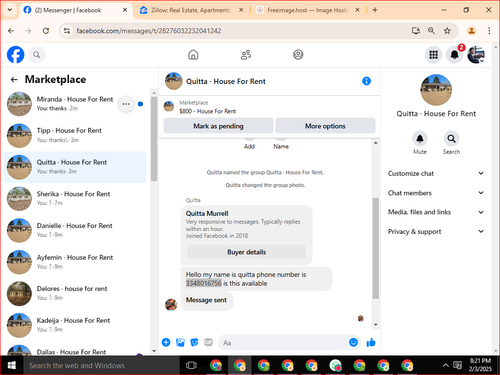Screen dimensions: 500x375
Task: Open the notifications bell with badge
Action: click(455, 55)
